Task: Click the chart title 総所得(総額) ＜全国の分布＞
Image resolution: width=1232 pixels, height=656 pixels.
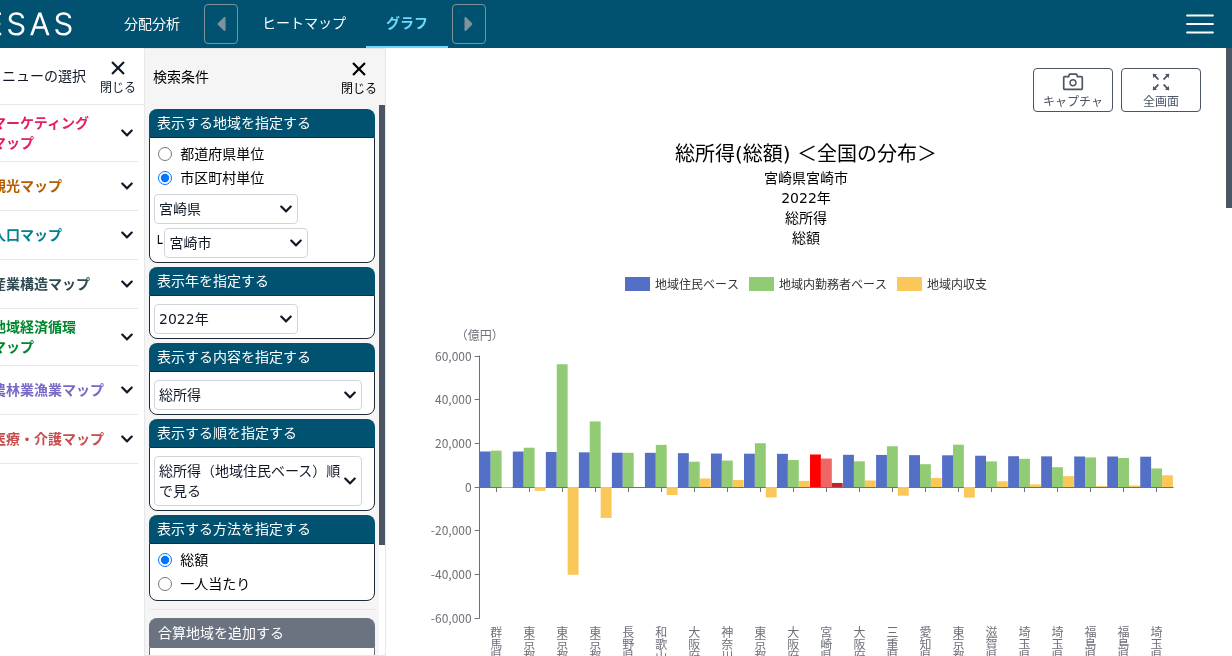Action: tap(806, 153)
